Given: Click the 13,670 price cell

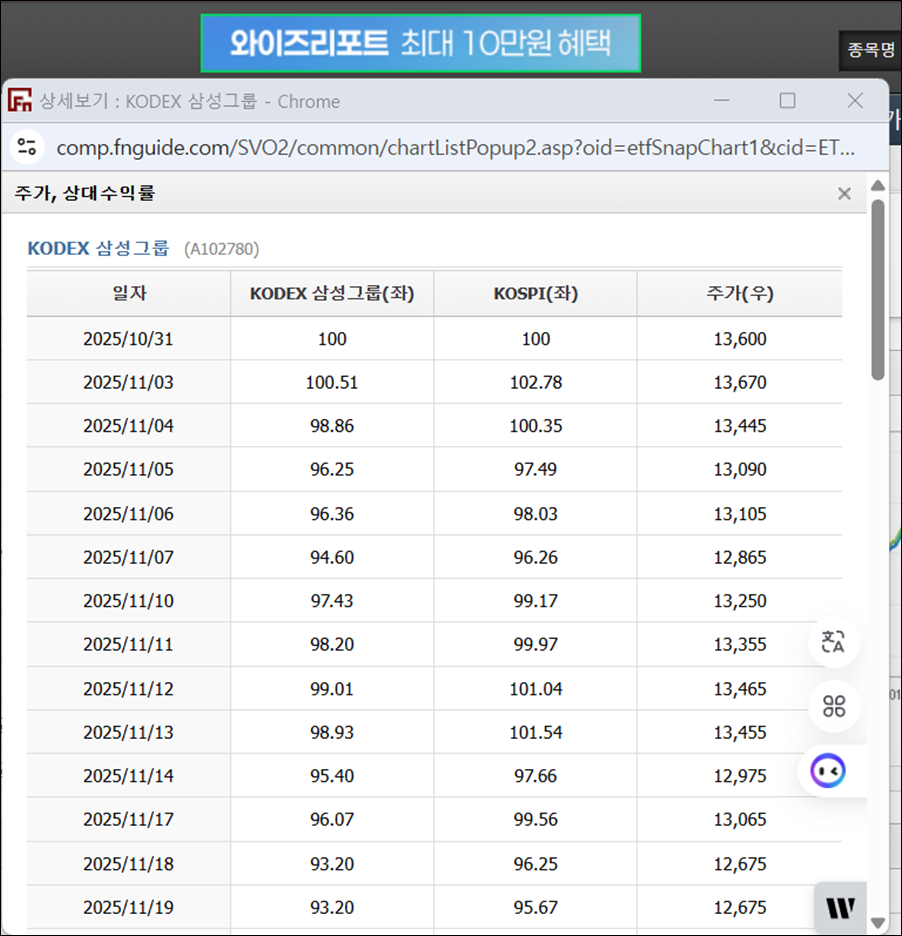Looking at the screenshot, I should [740, 382].
